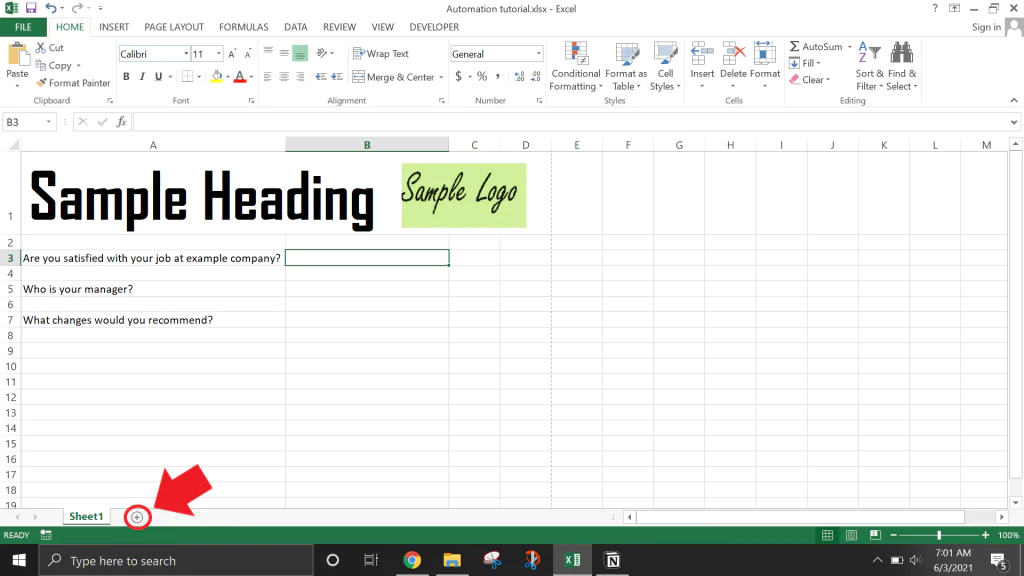The height and width of the screenshot is (576, 1024).
Task: Click the Borders icon
Action: tap(187, 76)
